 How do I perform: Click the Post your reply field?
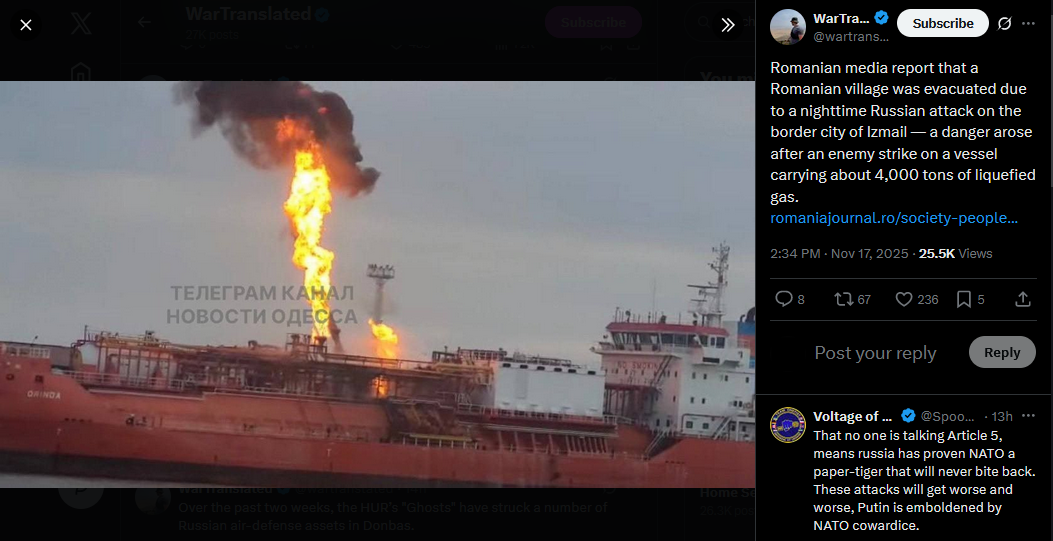pos(875,353)
